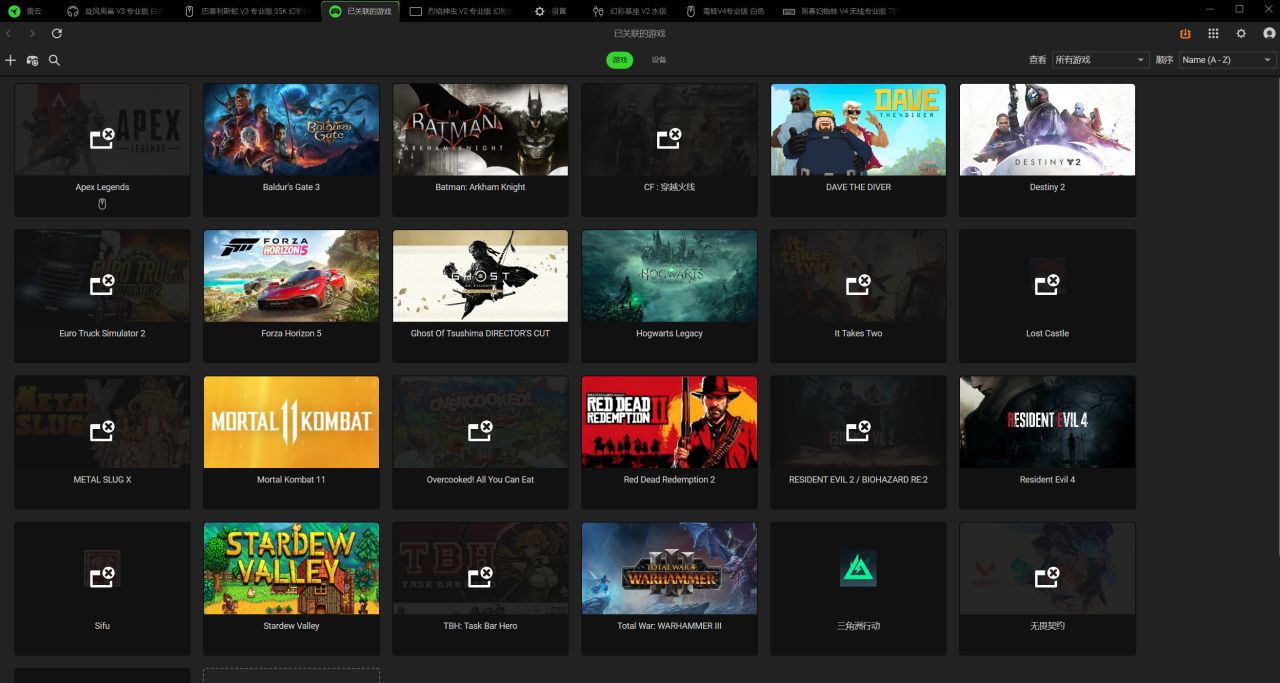The image size is (1280, 683).
Task: Click the plus icon to add a game
Action: [x=10, y=60]
